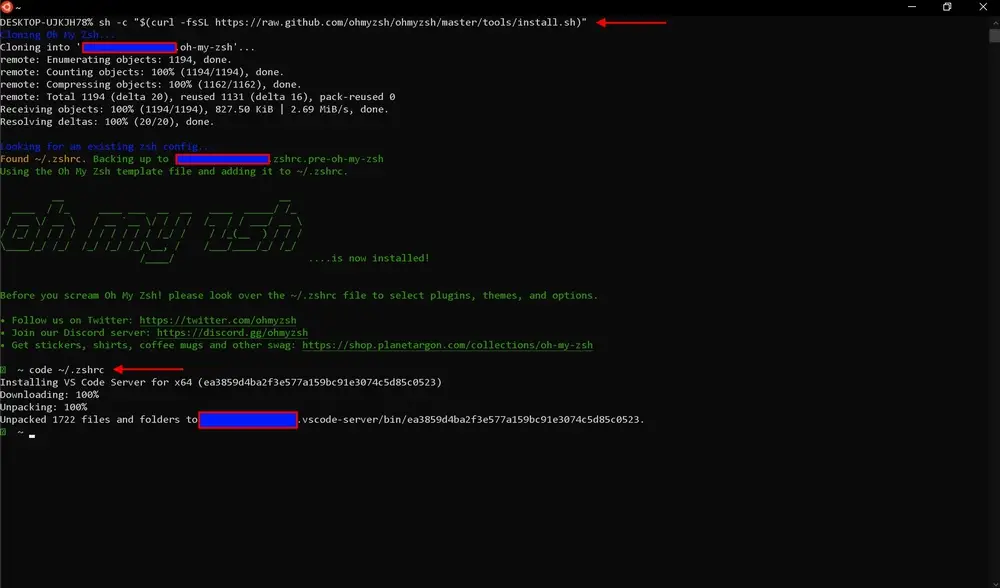This screenshot has width=1000, height=588.
Task: Minimize the terminal window
Action: (x=911, y=7)
